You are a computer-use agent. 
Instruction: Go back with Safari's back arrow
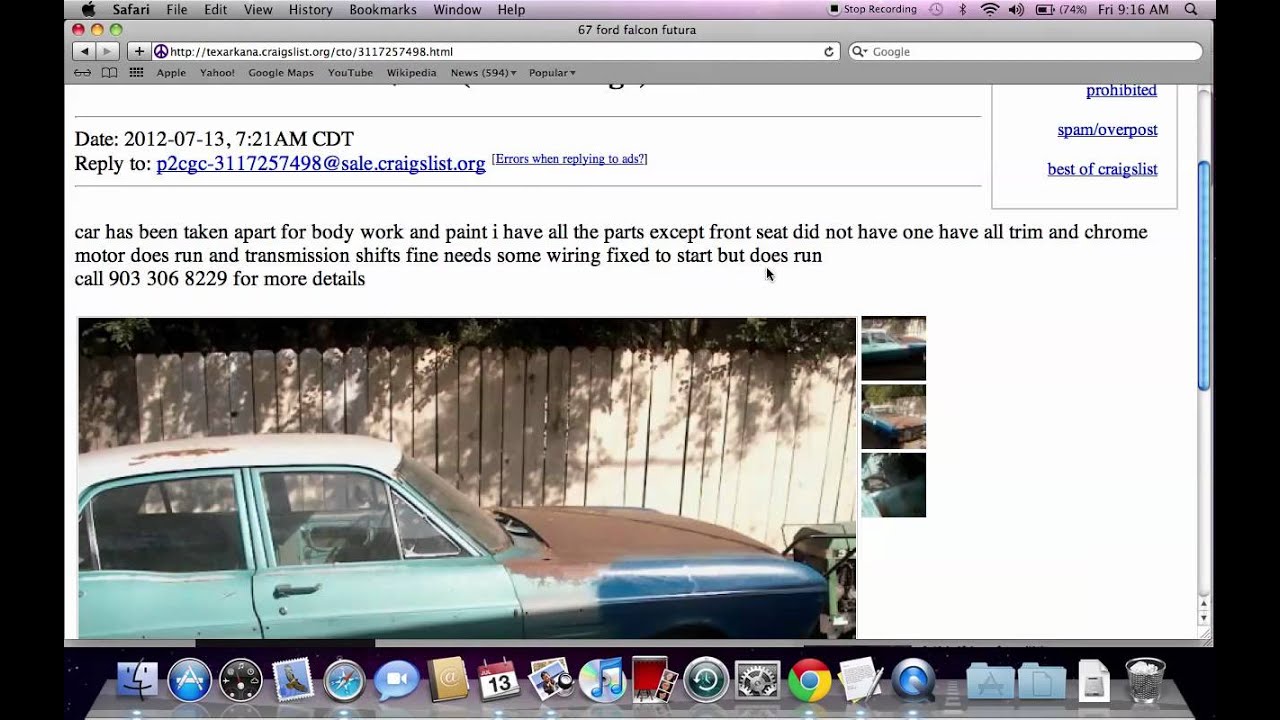click(84, 51)
